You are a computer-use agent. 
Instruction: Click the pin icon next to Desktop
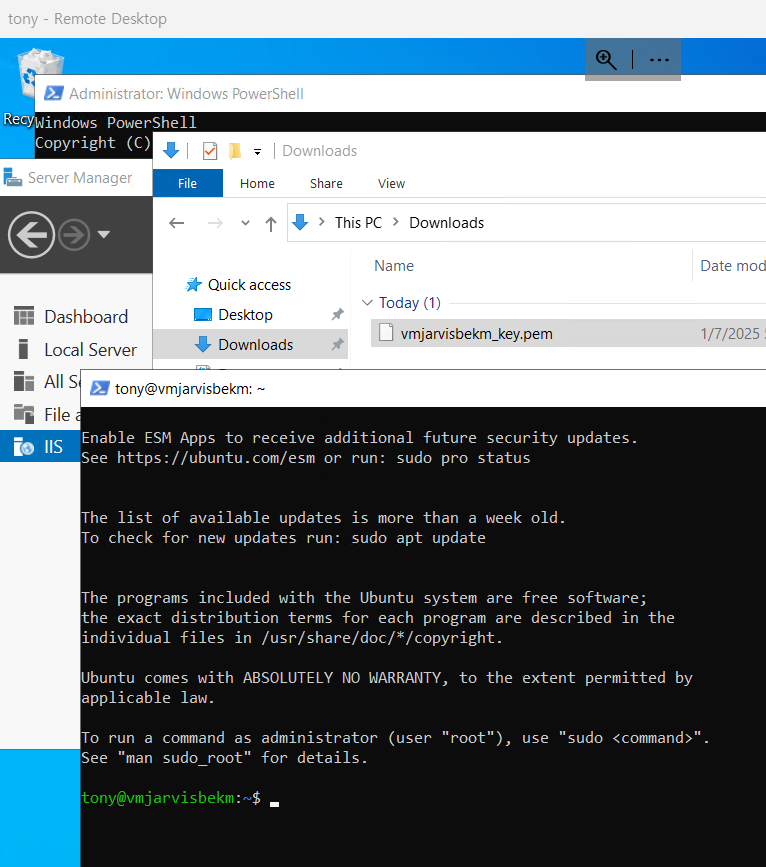[337, 315]
